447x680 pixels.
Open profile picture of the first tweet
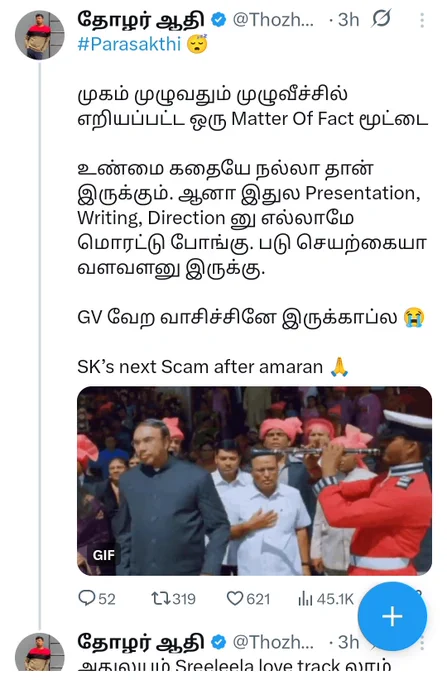click(x=40, y=35)
